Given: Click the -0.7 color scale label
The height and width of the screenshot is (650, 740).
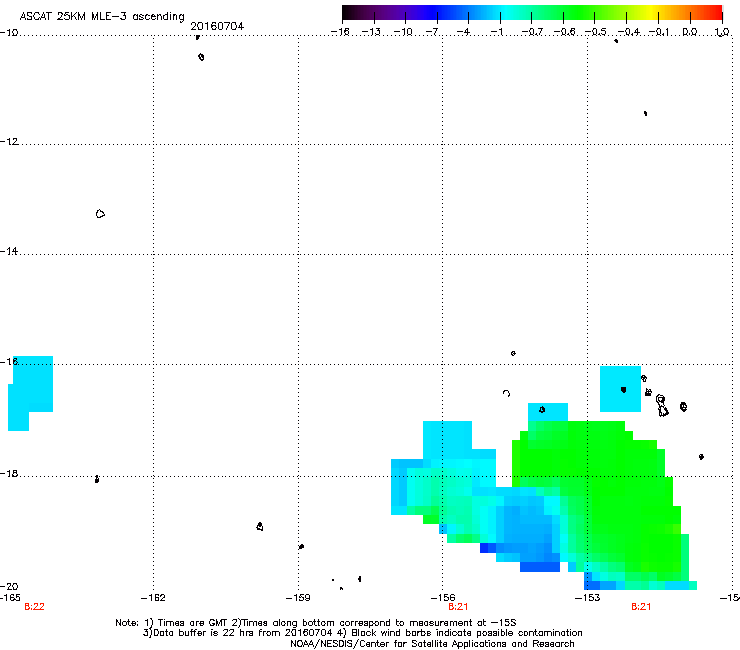Looking at the screenshot, I should tap(532, 32).
